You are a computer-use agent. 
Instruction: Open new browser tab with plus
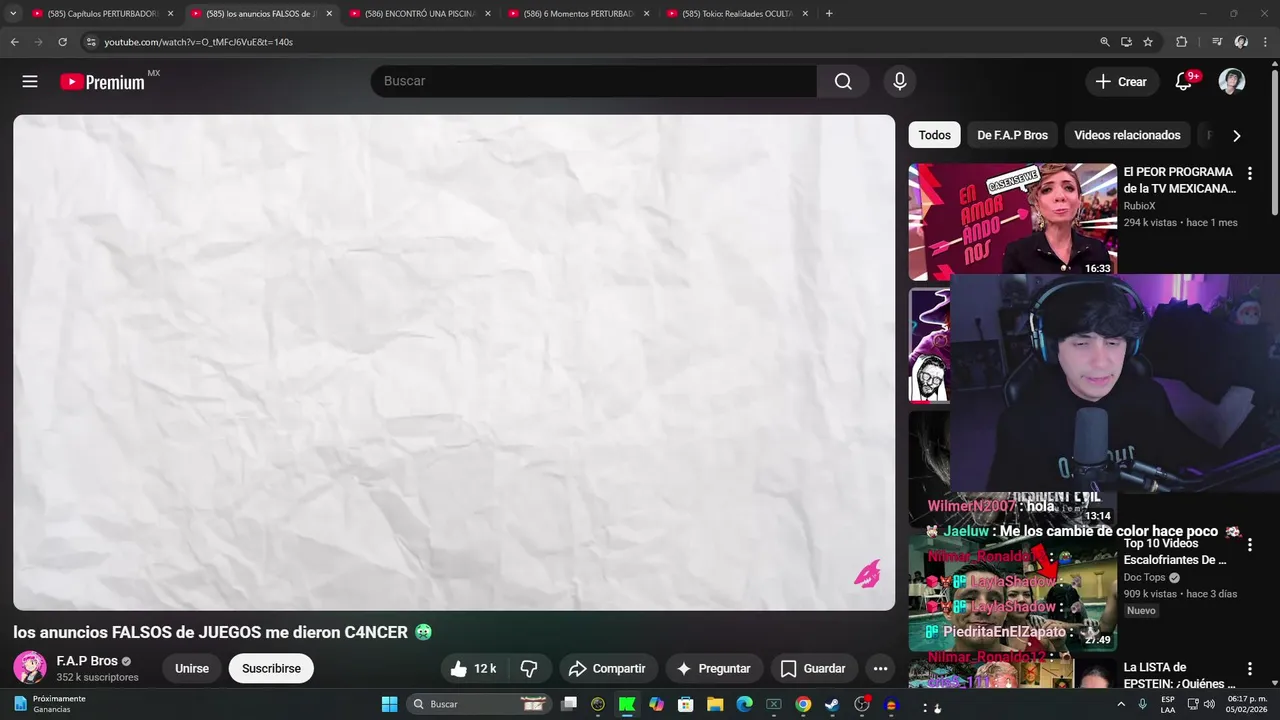(x=829, y=14)
